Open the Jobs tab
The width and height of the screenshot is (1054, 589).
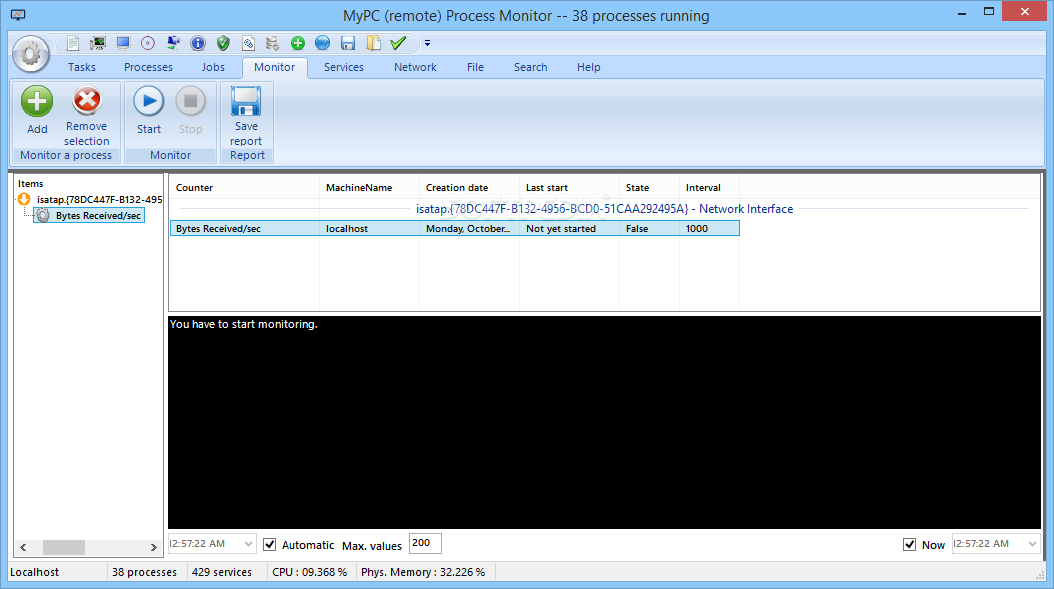click(x=213, y=67)
